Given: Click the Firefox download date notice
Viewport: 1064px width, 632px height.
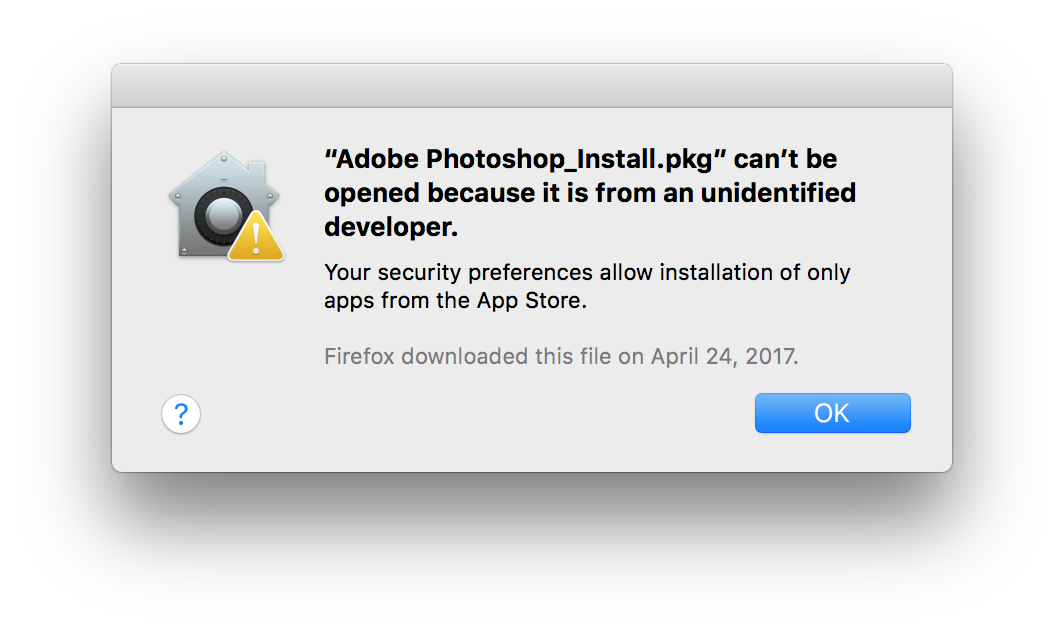Looking at the screenshot, I should click(x=560, y=355).
